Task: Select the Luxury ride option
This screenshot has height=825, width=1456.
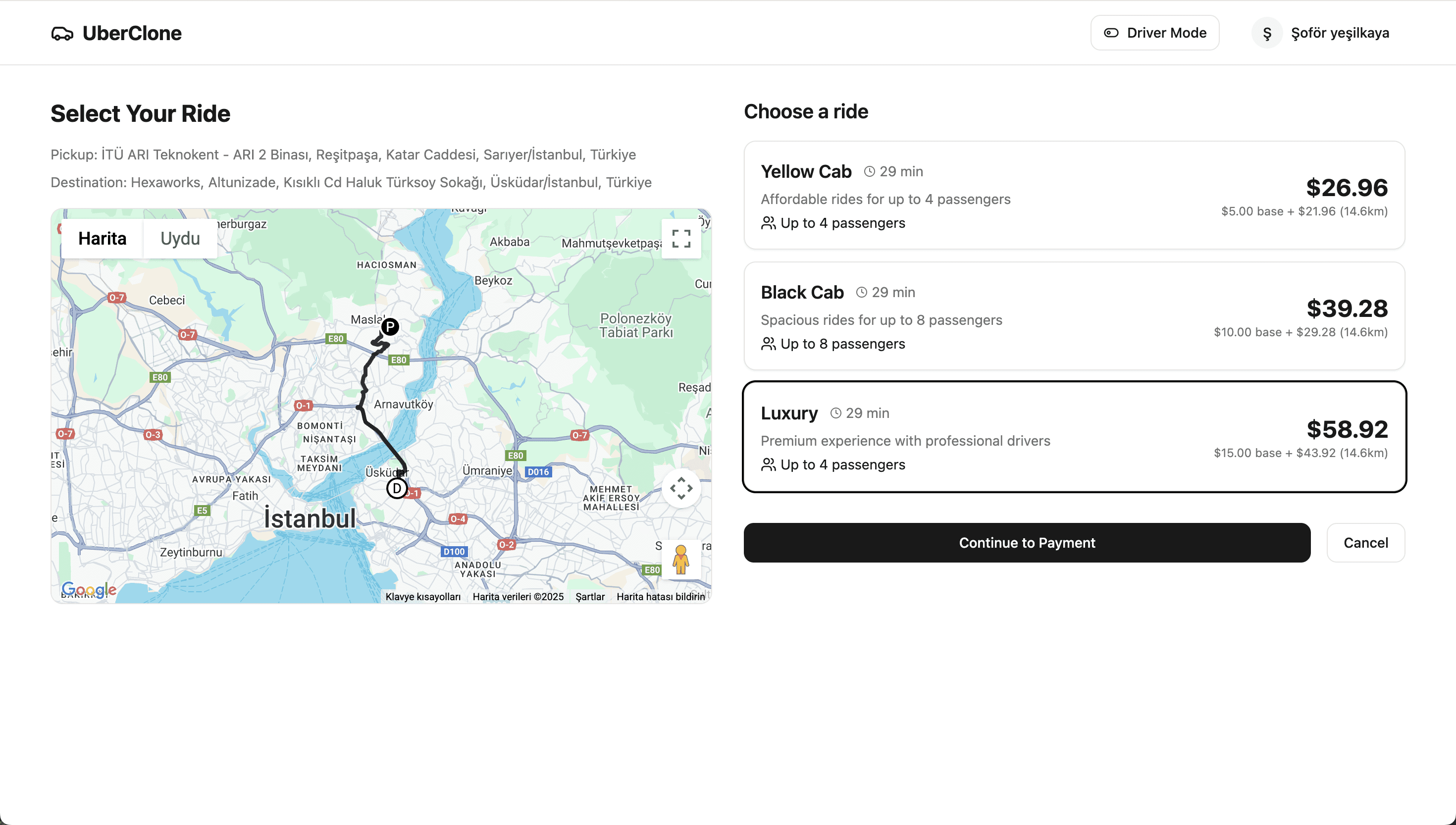Action: (1074, 437)
